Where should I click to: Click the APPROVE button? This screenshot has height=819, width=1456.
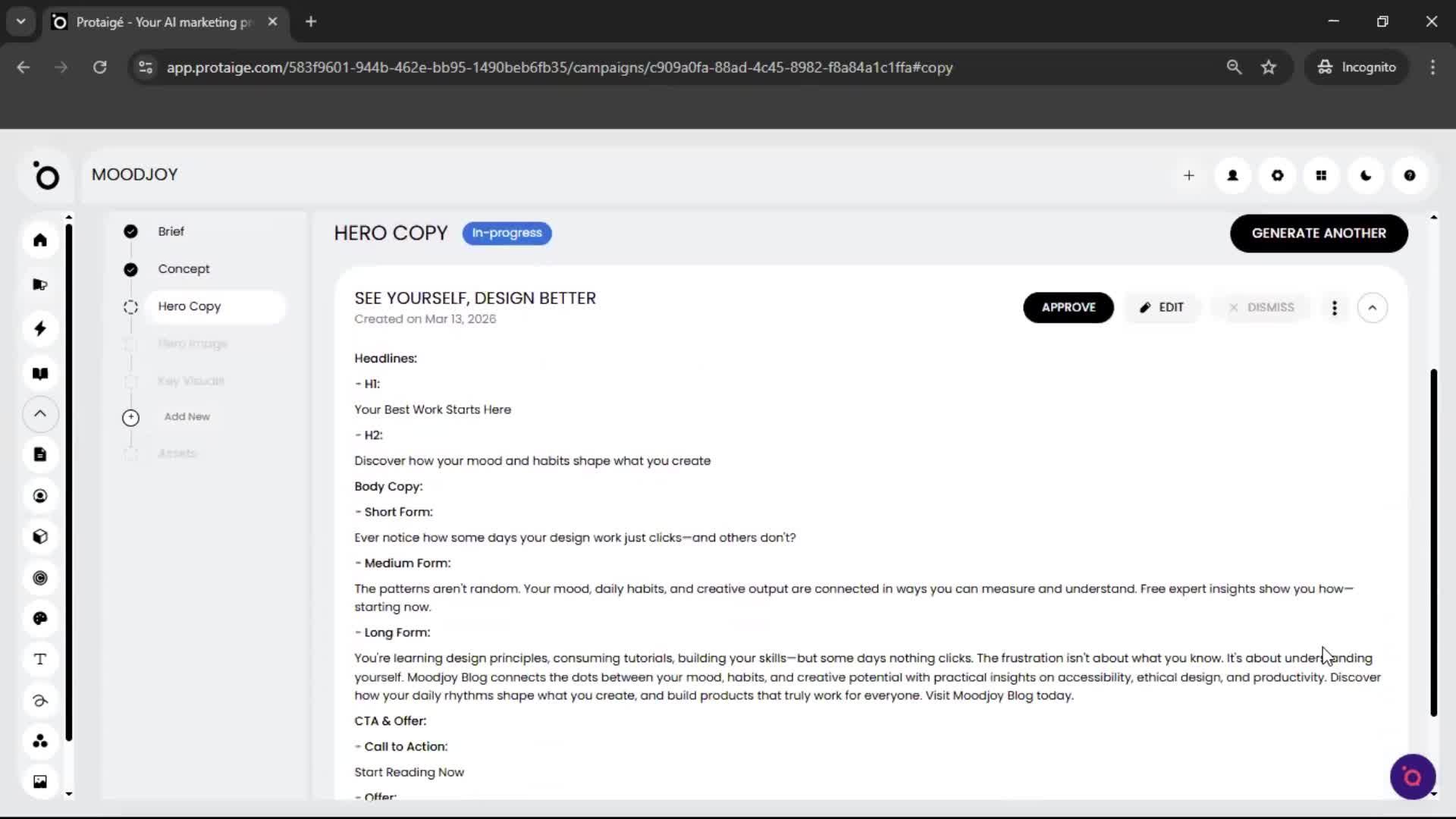point(1068,307)
